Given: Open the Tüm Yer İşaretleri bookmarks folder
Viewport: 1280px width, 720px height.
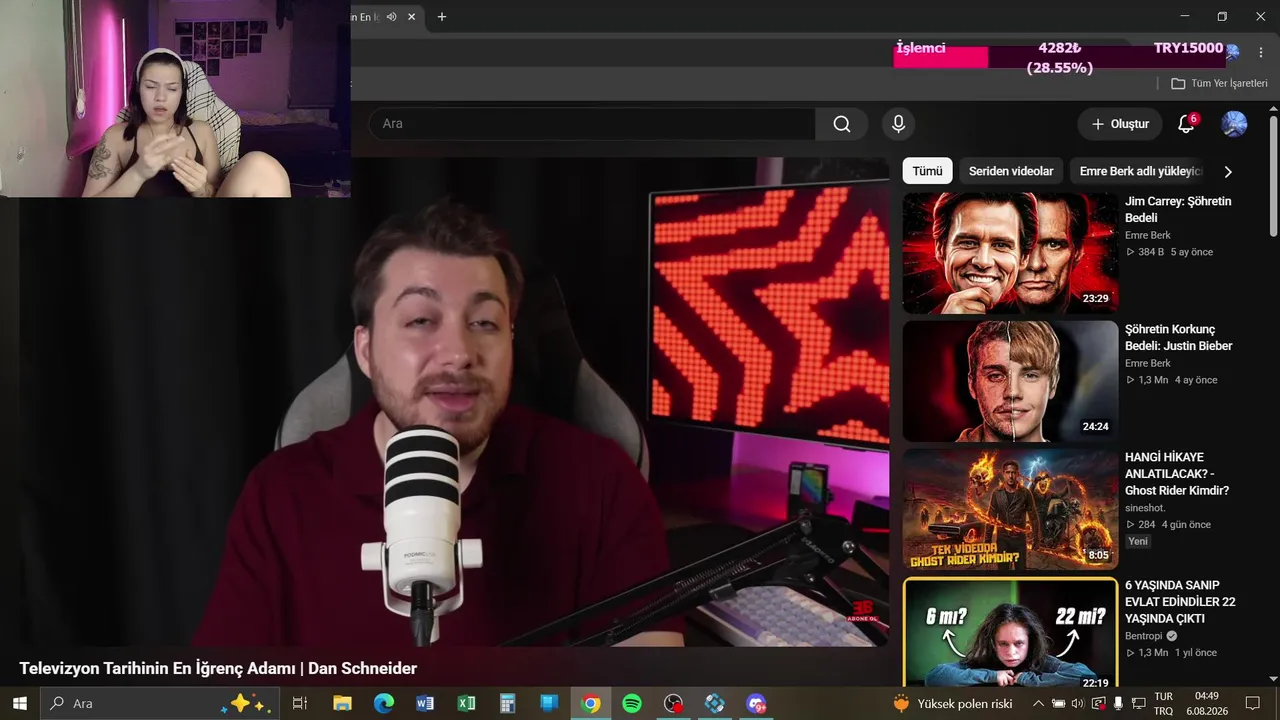Looking at the screenshot, I should pyautogui.click(x=1220, y=84).
